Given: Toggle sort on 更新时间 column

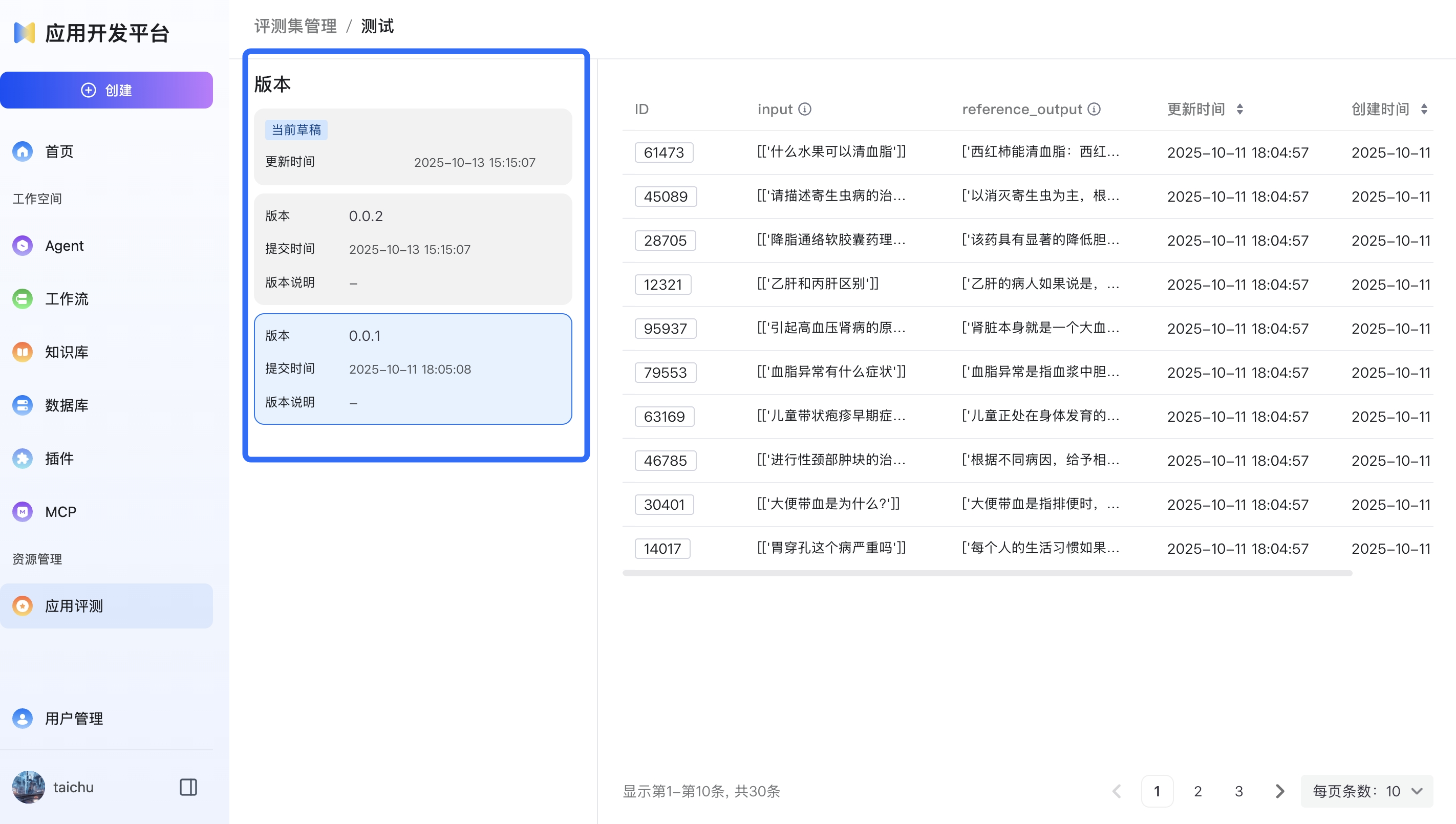Looking at the screenshot, I should coord(1241,109).
